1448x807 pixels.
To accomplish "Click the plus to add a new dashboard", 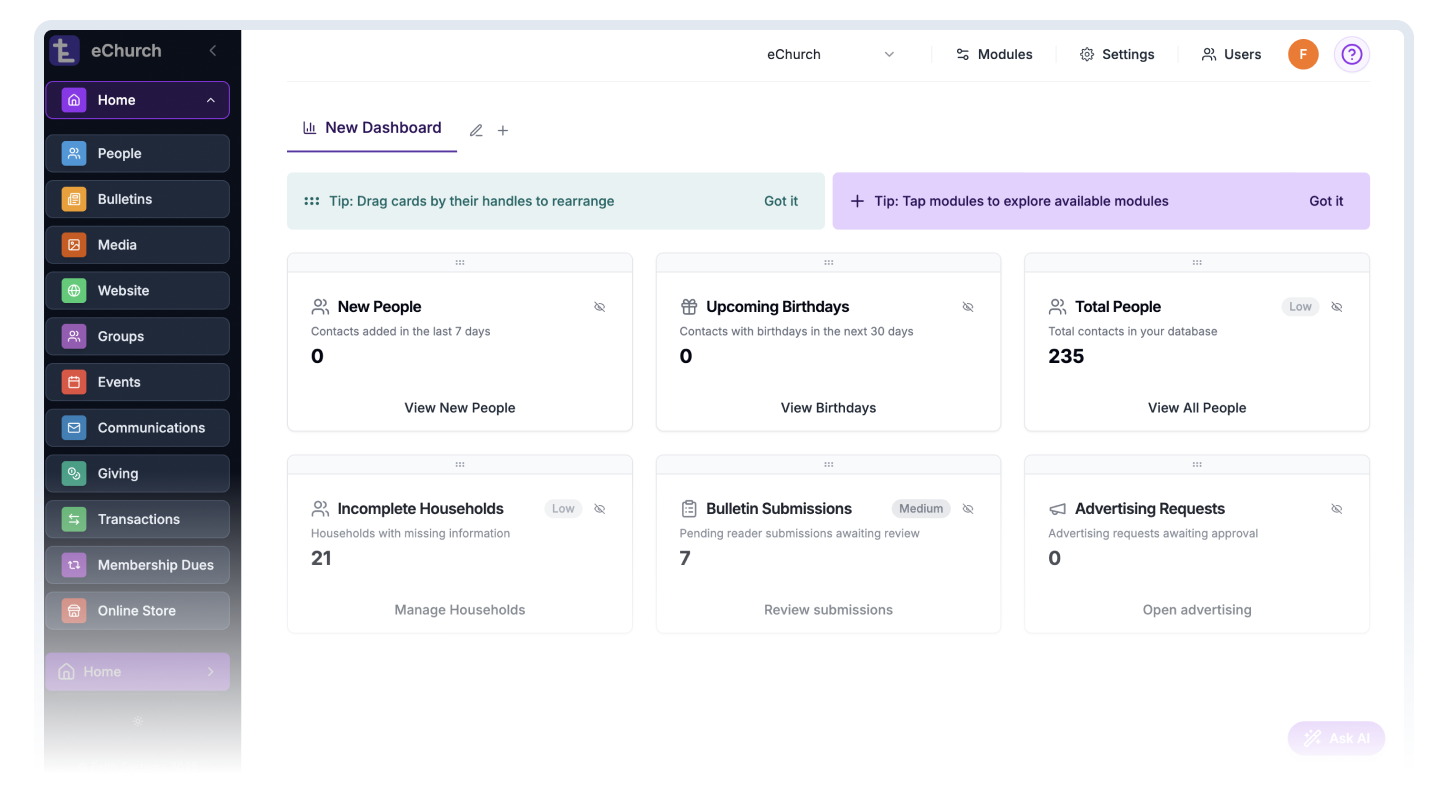I will tap(503, 130).
